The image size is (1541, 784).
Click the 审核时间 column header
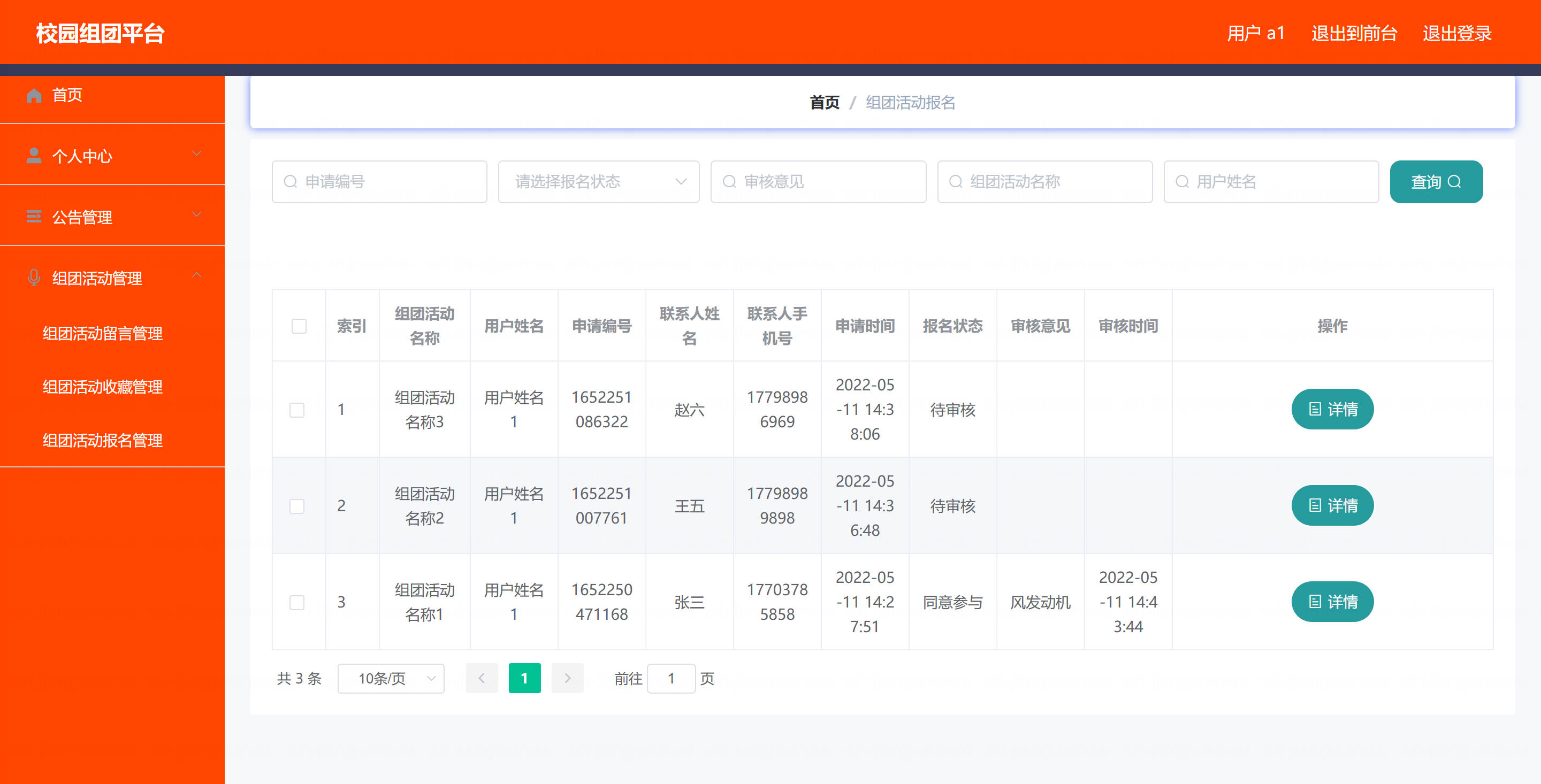click(x=1127, y=326)
